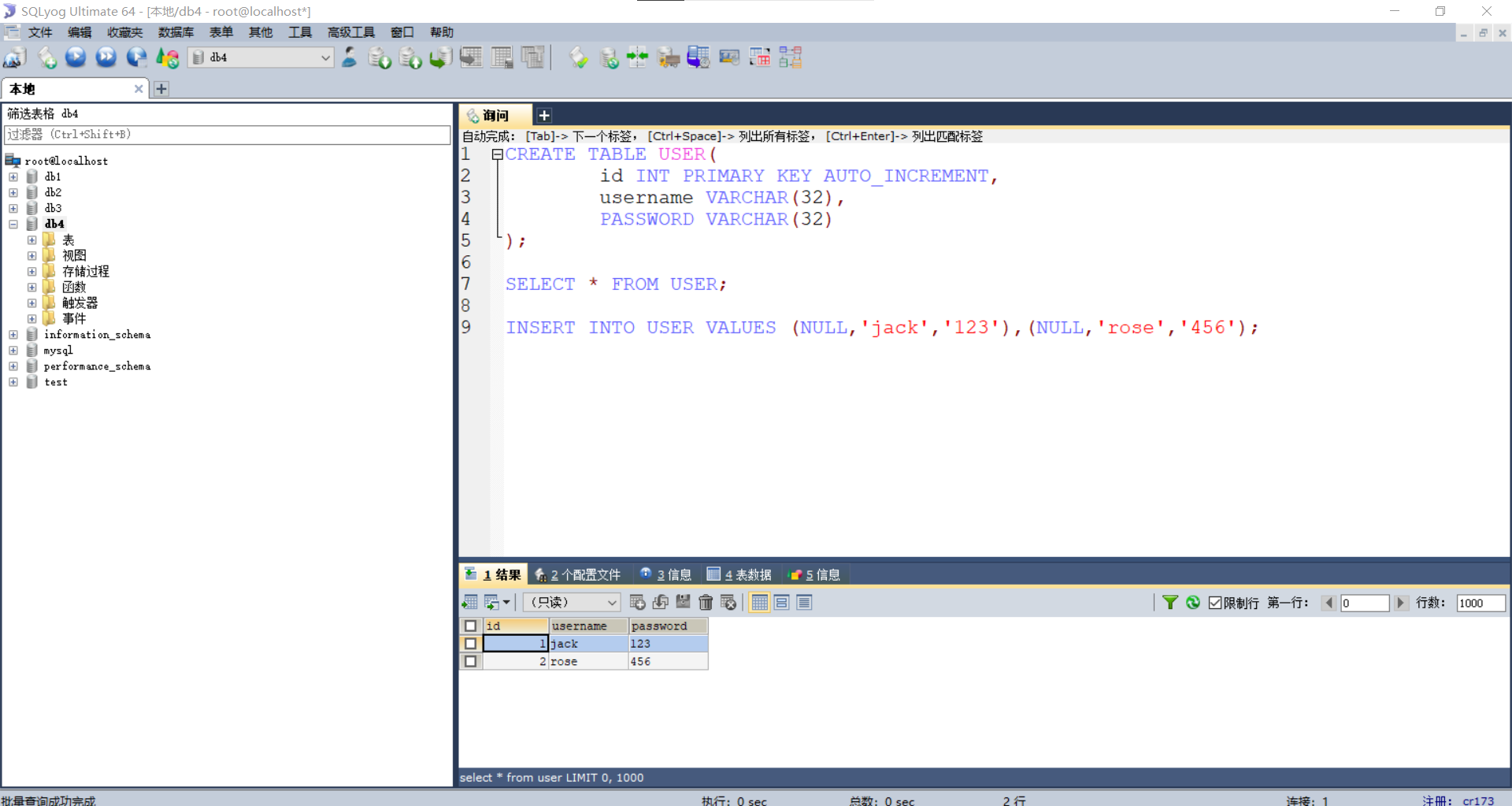Viewport: 1512px width, 806px height.
Task: Click the execute all queries icon
Action: pos(106,58)
